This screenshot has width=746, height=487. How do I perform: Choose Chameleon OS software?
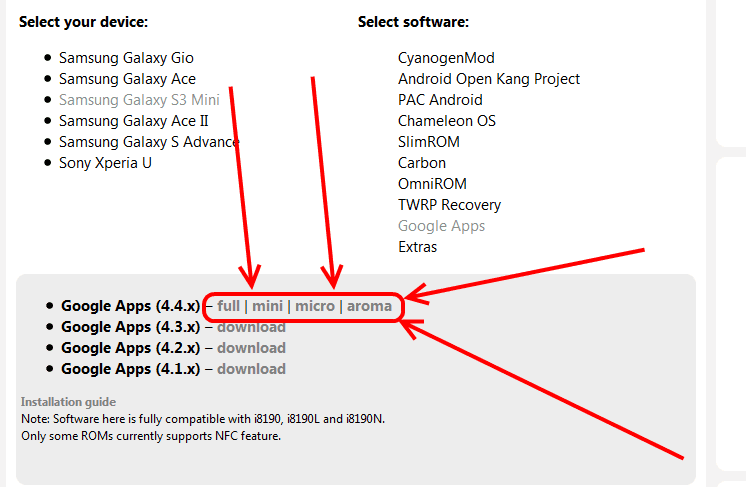[x=446, y=121]
